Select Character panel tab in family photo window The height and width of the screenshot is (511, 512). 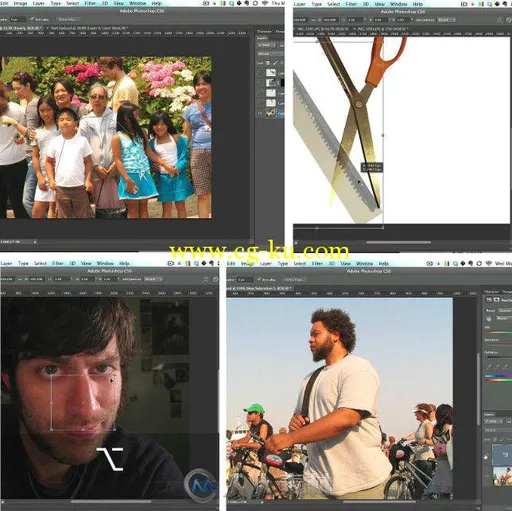[x=264, y=31]
